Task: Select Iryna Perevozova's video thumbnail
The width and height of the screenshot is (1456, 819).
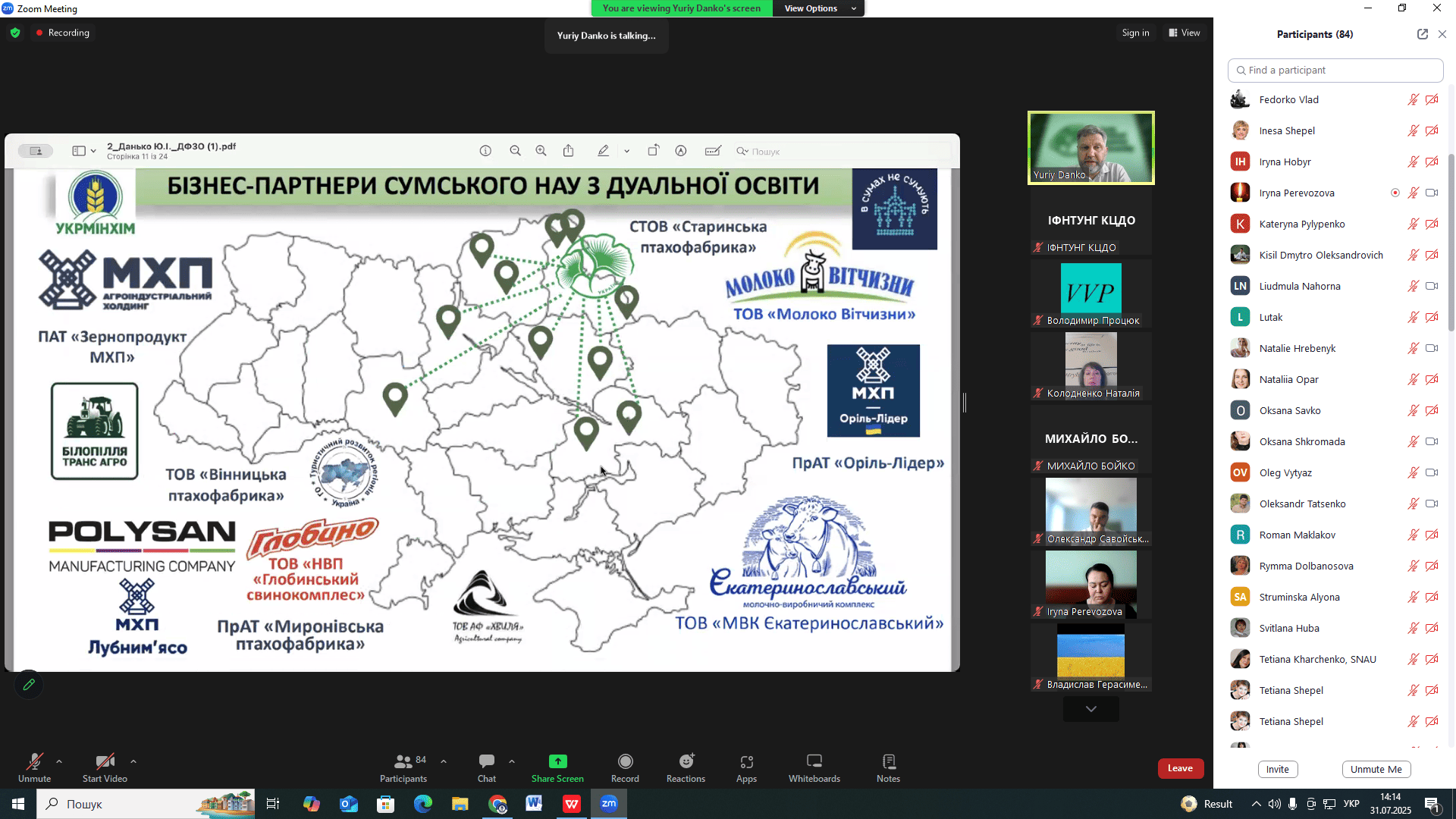Action: point(1090,584)
